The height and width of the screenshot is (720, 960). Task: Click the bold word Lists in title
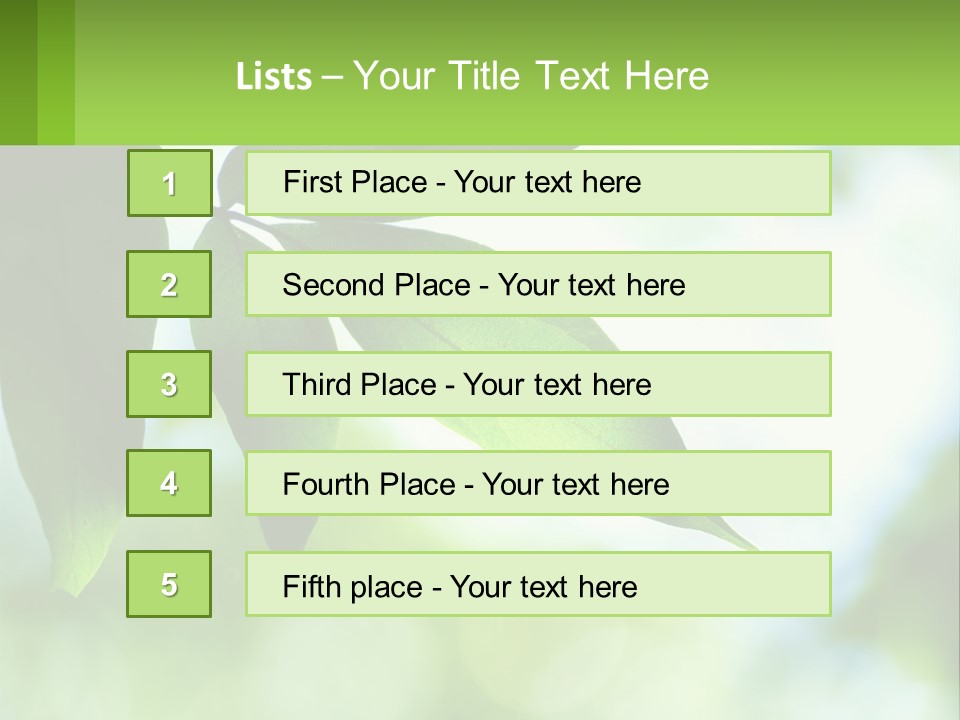point(273,77)
